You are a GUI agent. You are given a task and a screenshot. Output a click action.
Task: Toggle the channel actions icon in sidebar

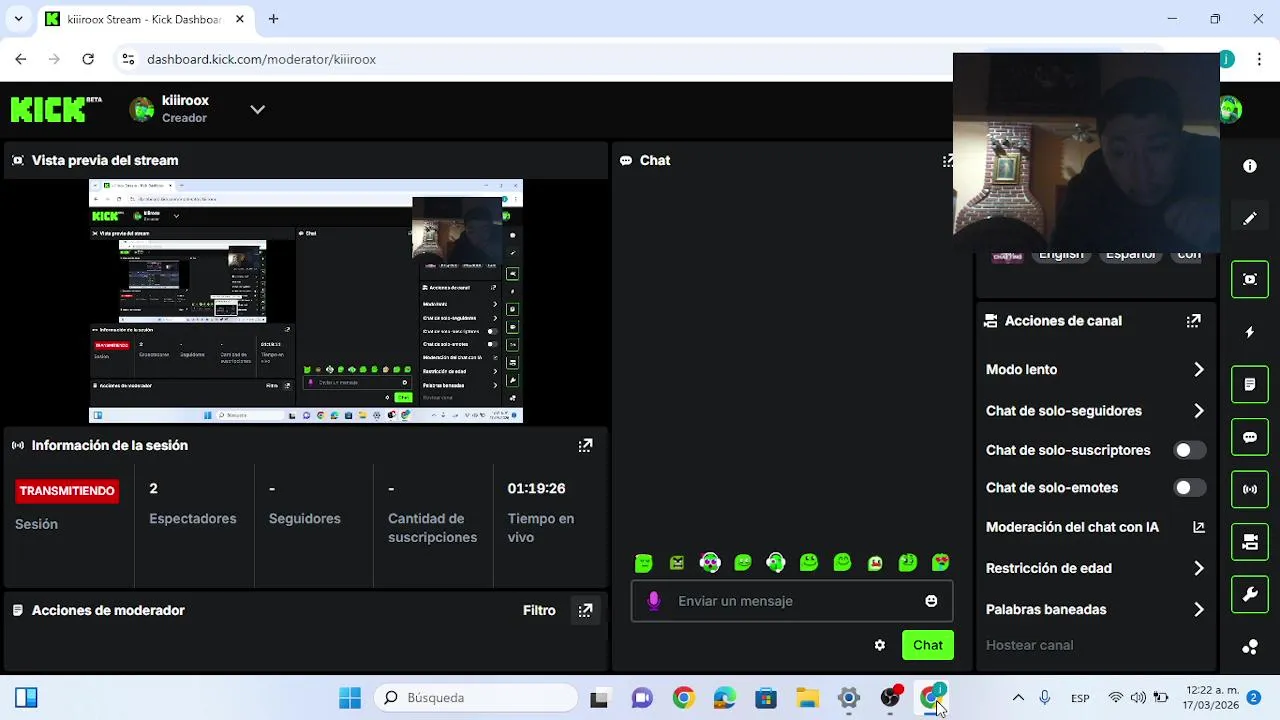(x=1250, y=542)
